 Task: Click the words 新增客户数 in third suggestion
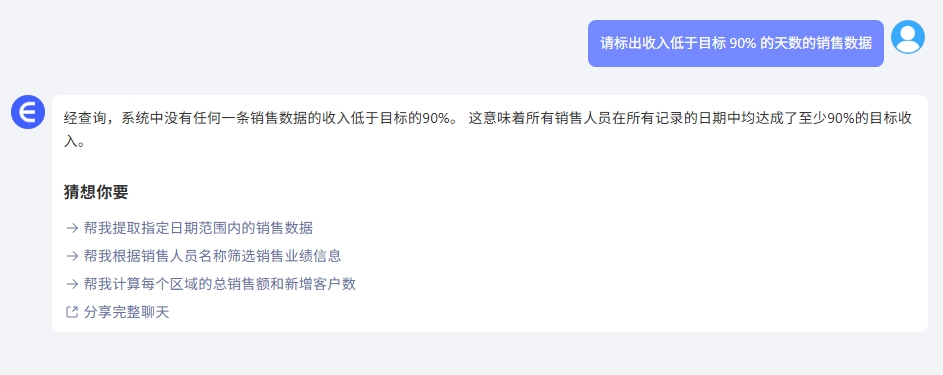pos(321,284)
